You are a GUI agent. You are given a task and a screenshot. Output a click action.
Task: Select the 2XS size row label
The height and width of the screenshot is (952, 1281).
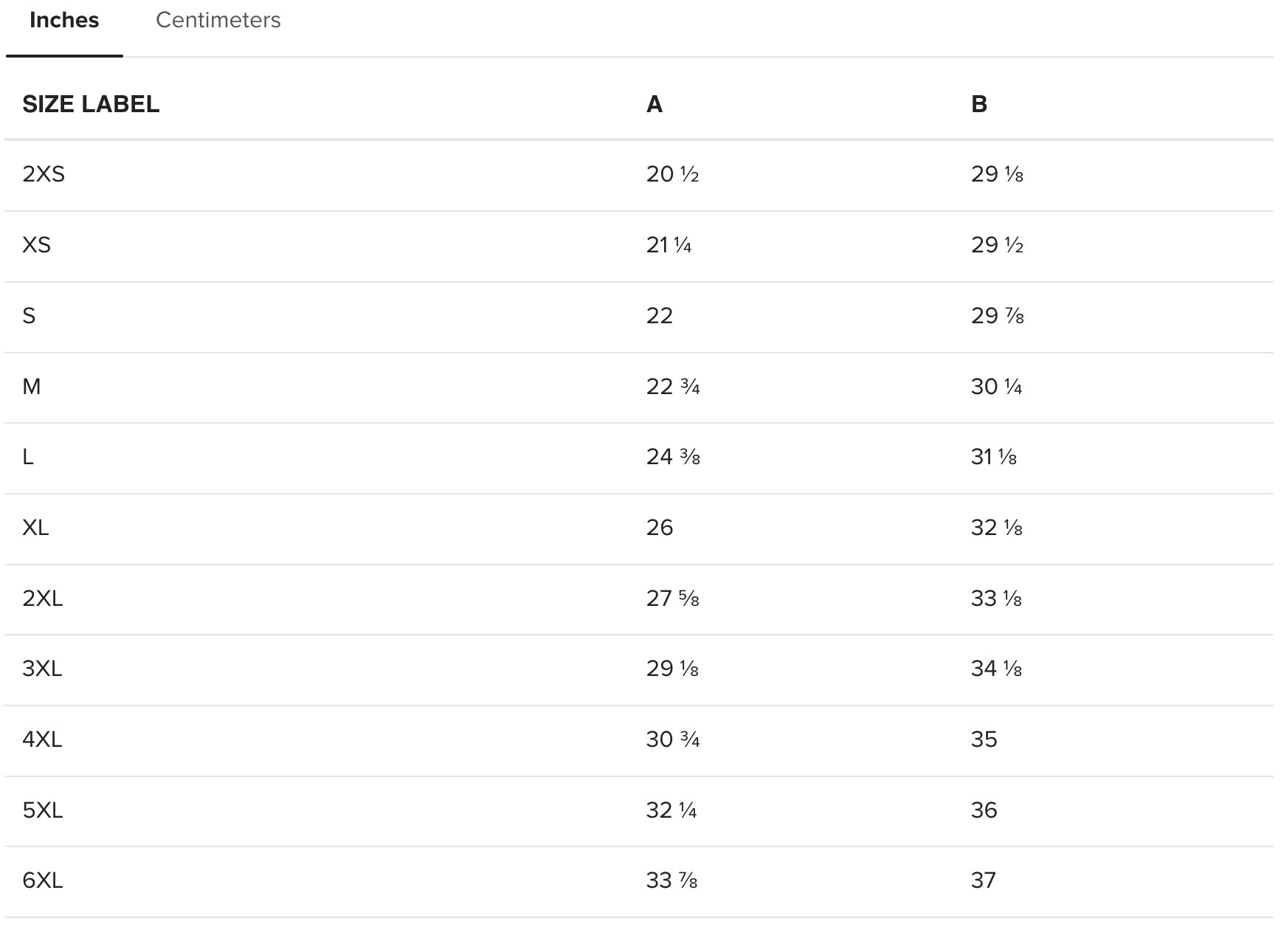tap(44, 174)
